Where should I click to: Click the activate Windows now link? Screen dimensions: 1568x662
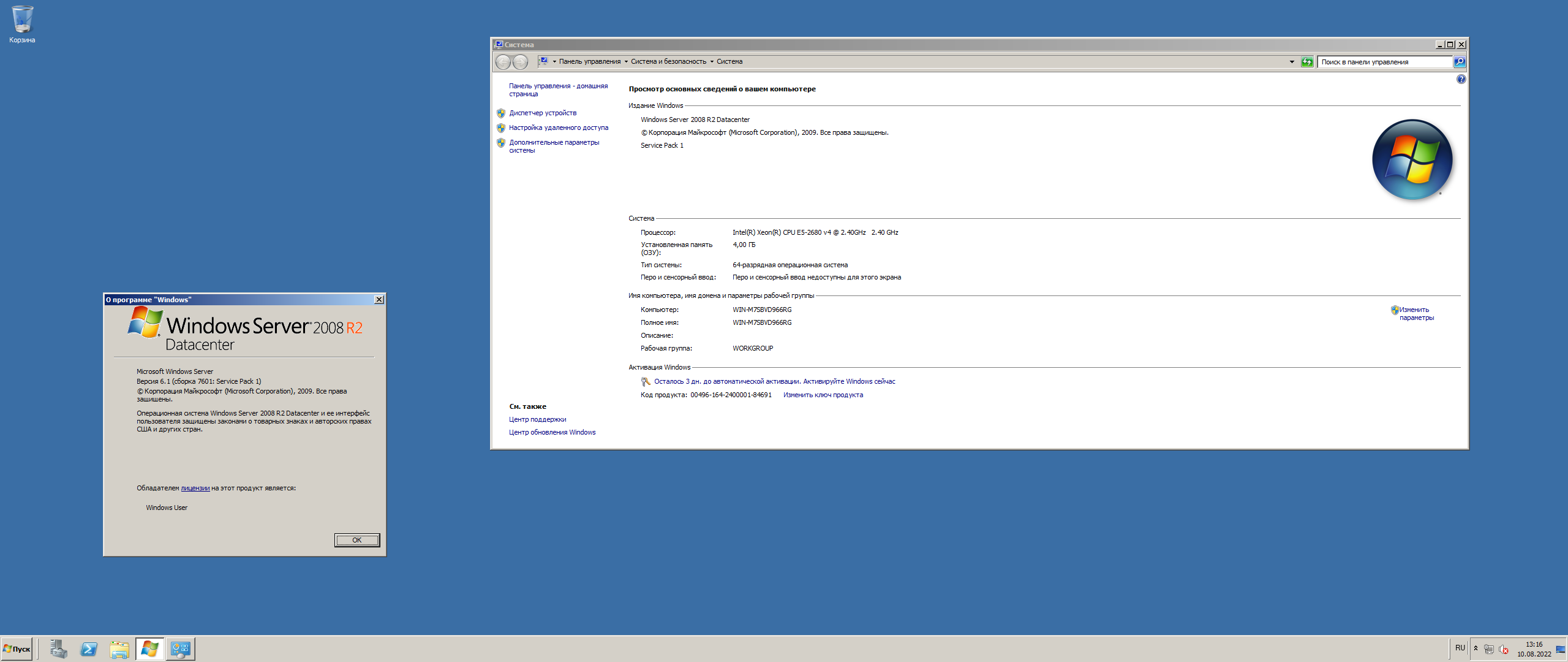coord(849,382)
